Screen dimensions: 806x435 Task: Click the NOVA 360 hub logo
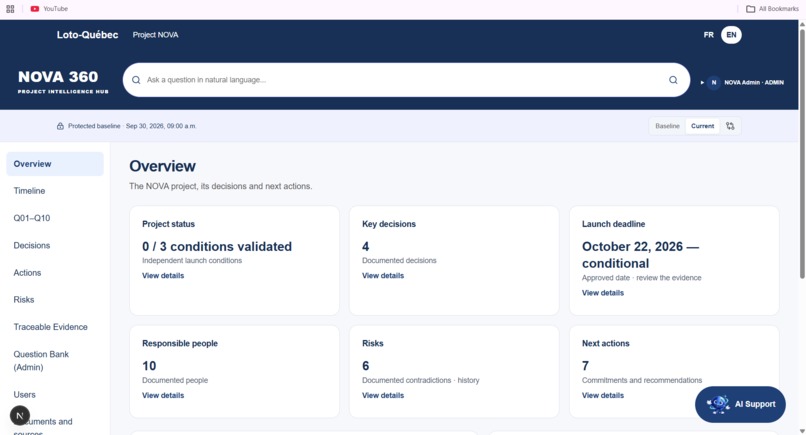[63, 82]
